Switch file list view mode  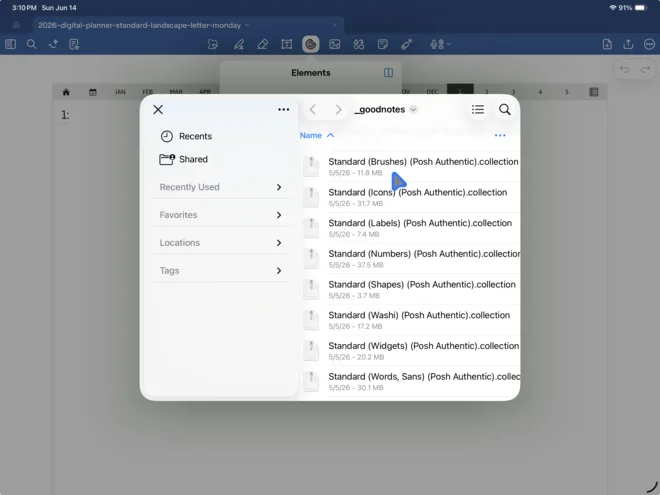[478, 109]
